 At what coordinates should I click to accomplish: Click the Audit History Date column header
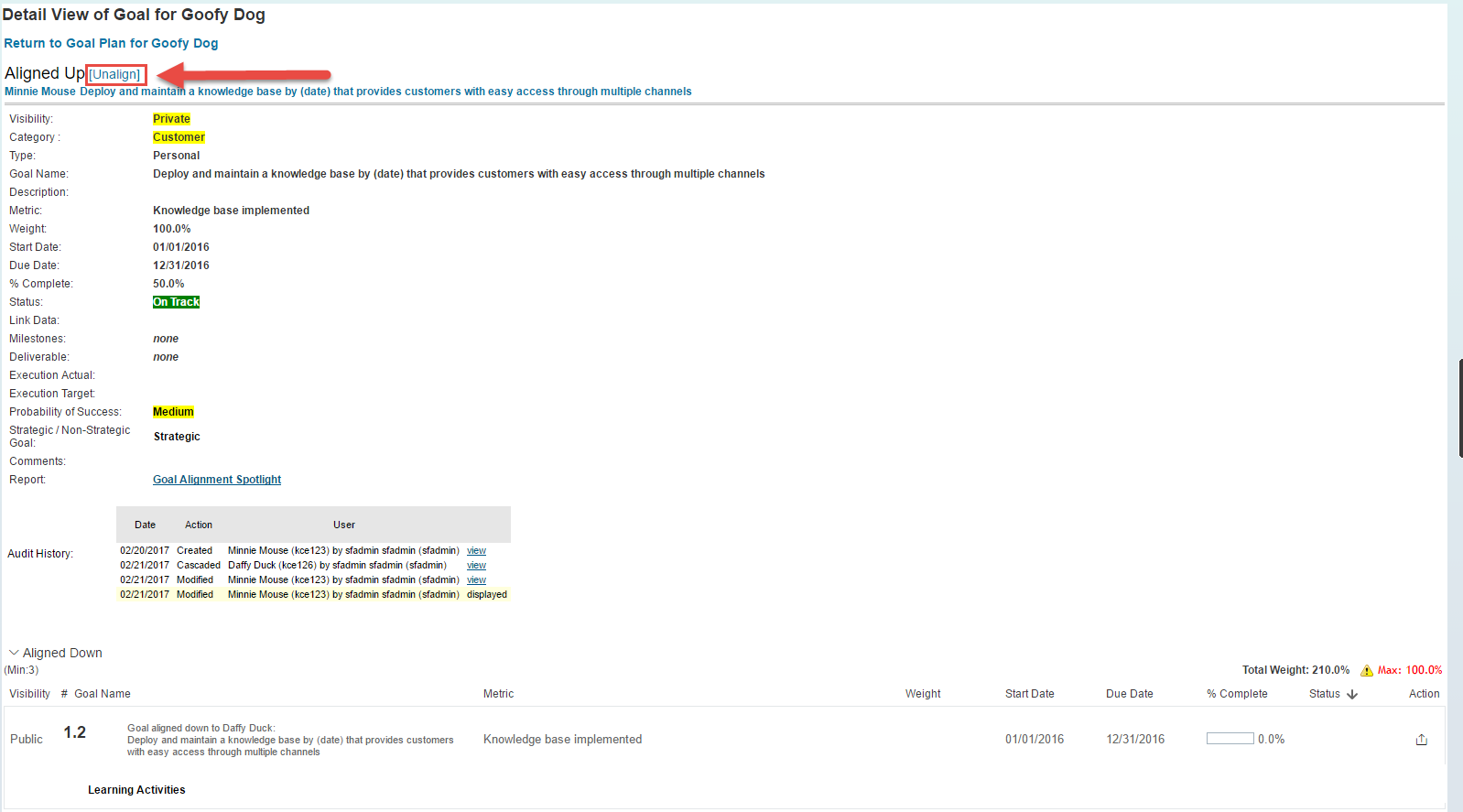(145, 525)
